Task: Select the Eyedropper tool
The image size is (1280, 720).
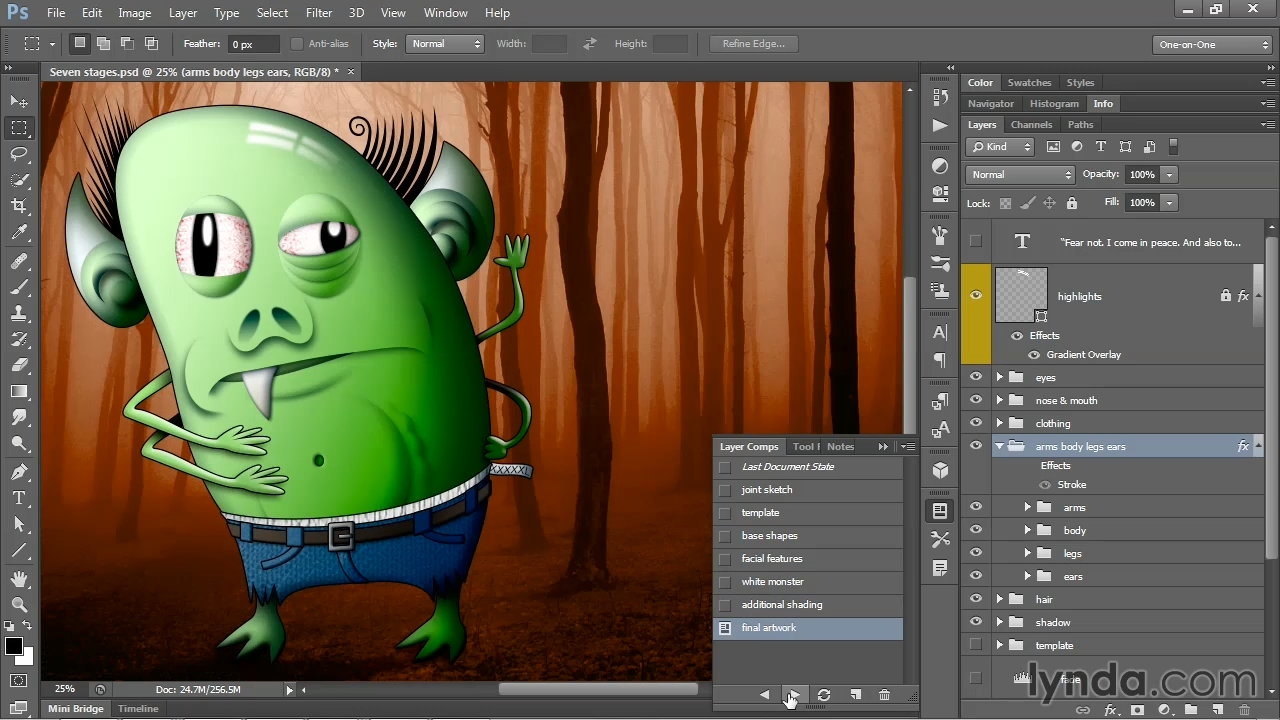Action: (19, 233)
